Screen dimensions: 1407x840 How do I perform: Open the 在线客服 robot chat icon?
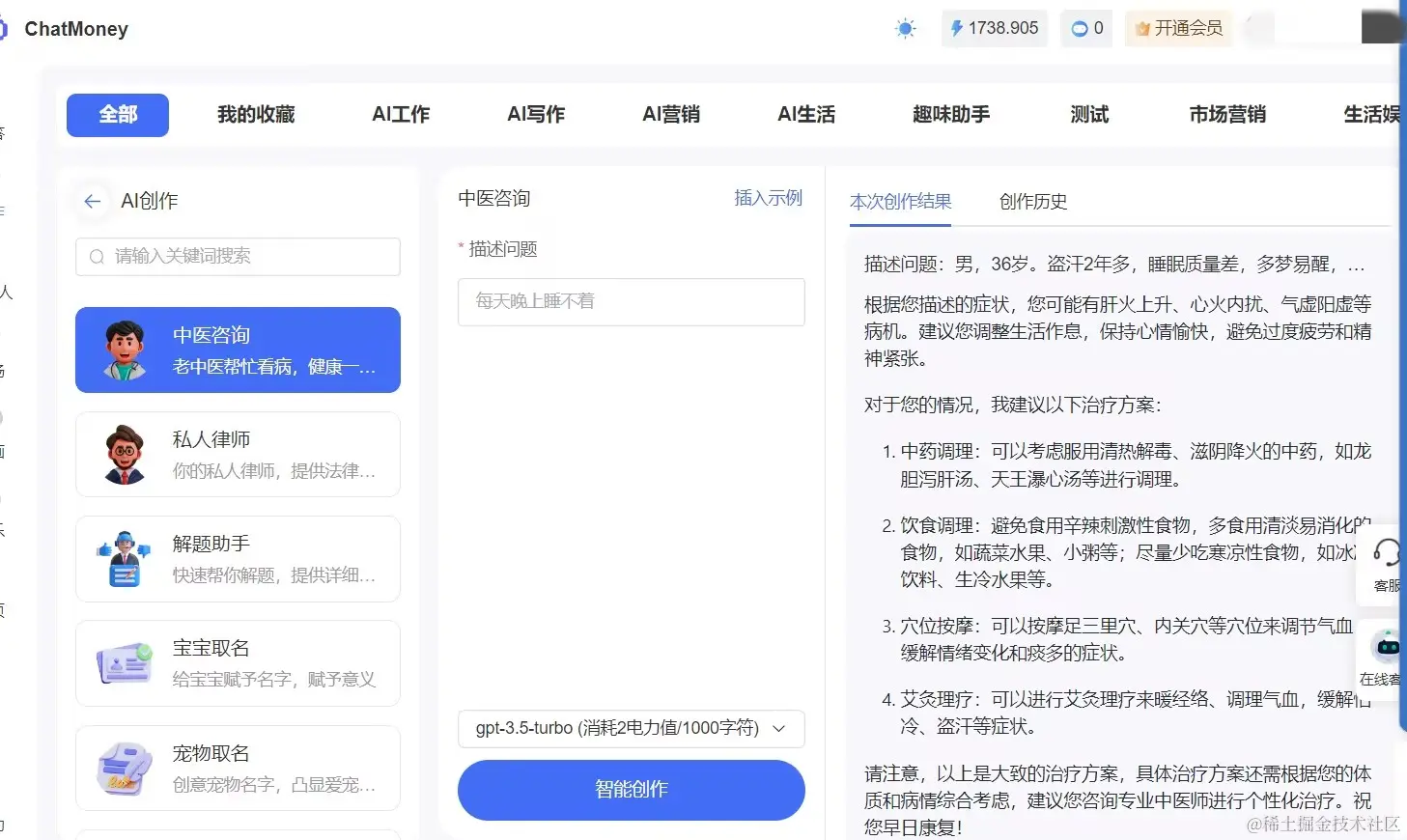coord(1388,645)
